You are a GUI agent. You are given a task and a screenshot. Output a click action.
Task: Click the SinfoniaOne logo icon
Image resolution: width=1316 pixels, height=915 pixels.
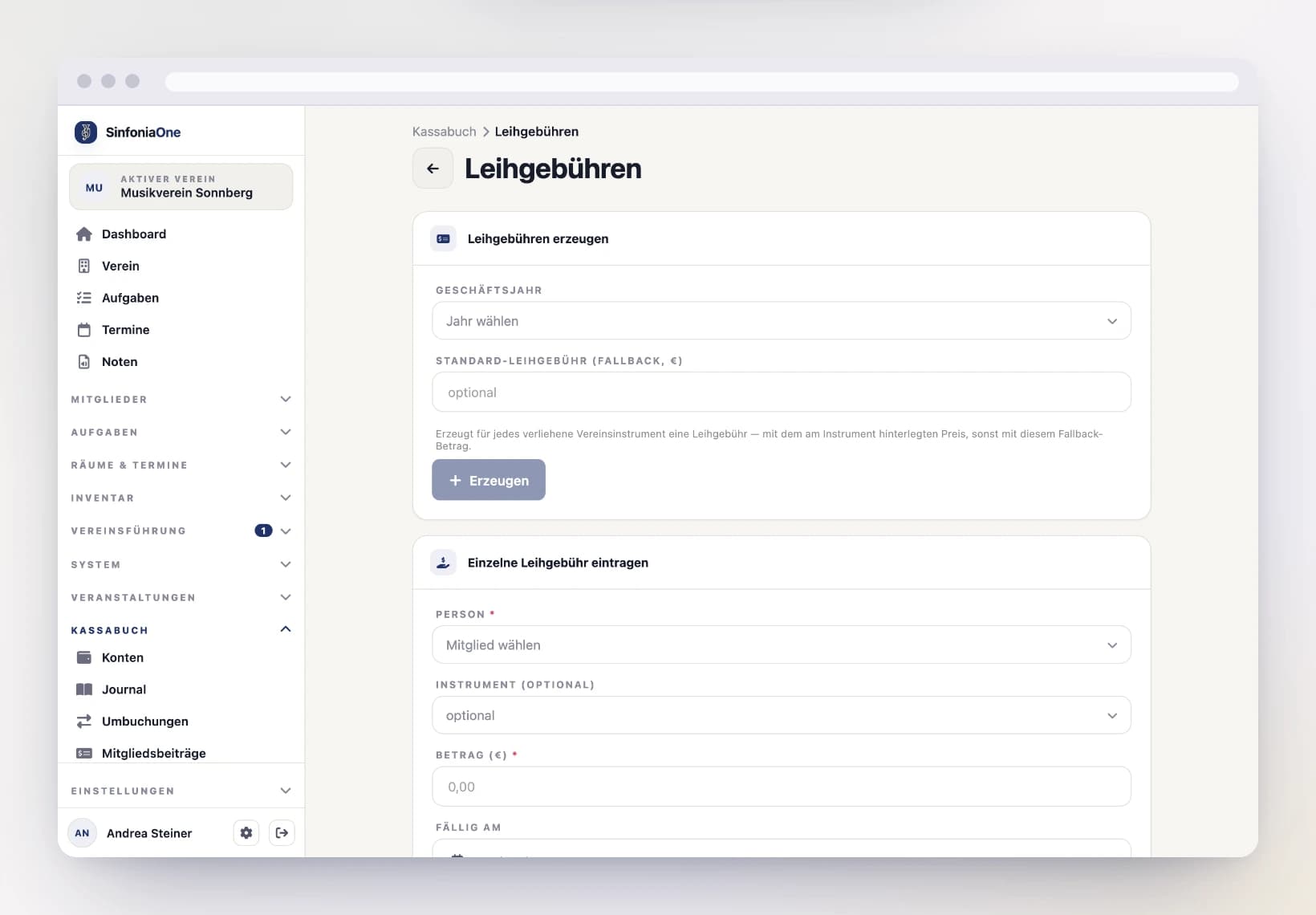pos(85,132)
